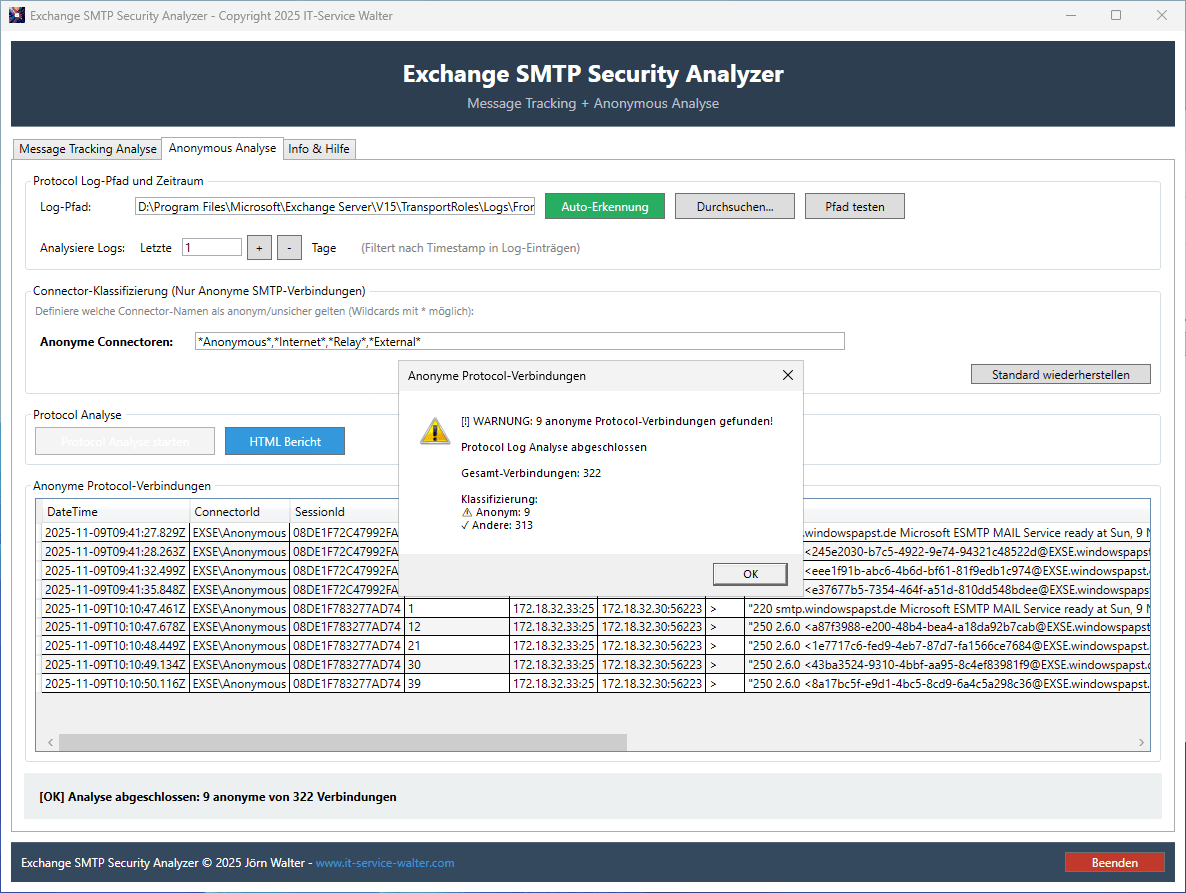The width and height of the screenshot is (1186, 893).
Task: Click the app icon in title bar
Action: (16, 16)
